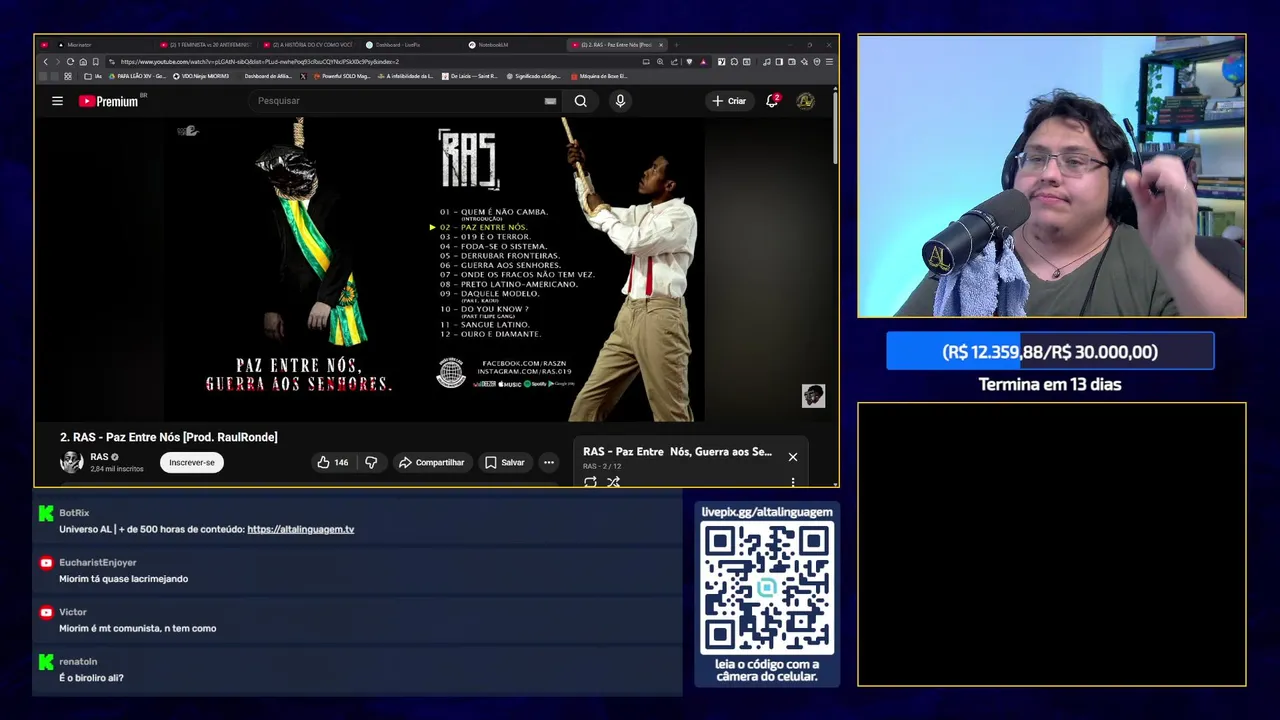Viewport: 1280px width, 720px height.
Task: Click the 'Termina em 13 dias' text
Action: [x=1050, y=384]
